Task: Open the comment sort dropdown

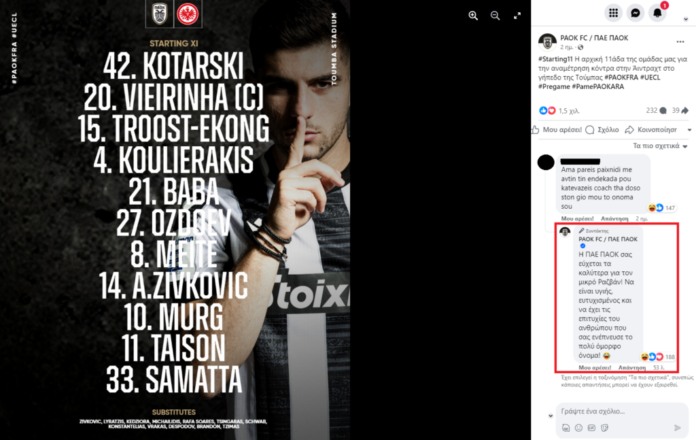Action: tap(656, 146)
